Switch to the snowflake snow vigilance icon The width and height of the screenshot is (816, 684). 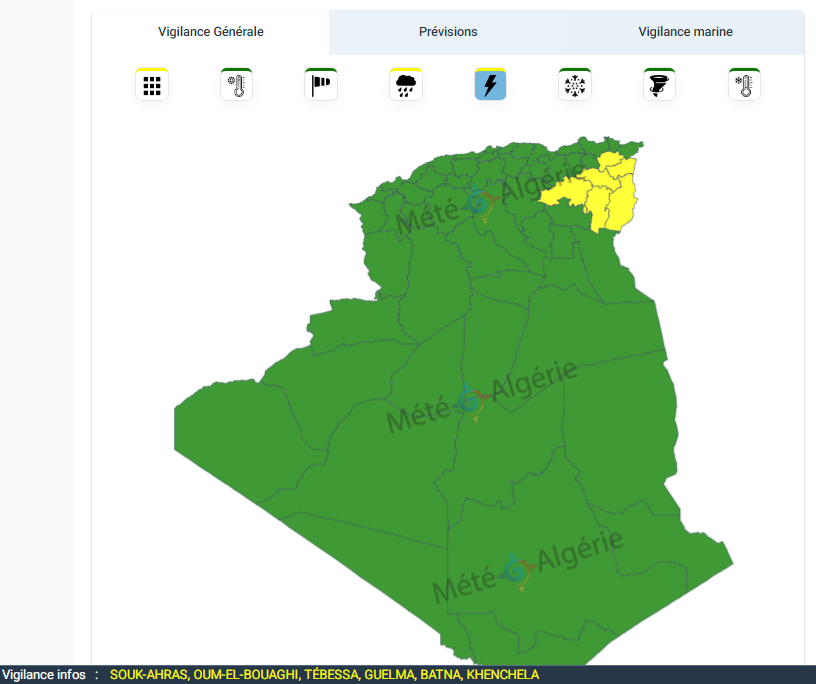point(575,85)
